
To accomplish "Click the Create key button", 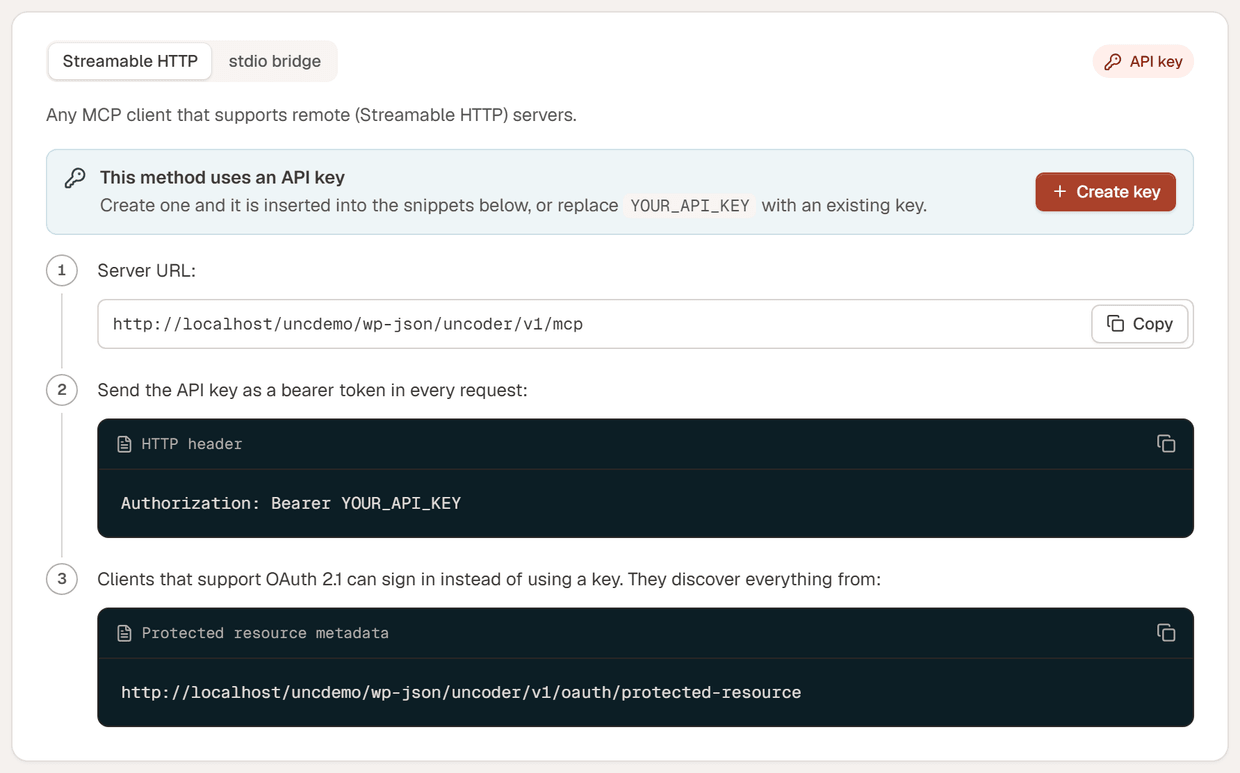I will pos(1105,192).
